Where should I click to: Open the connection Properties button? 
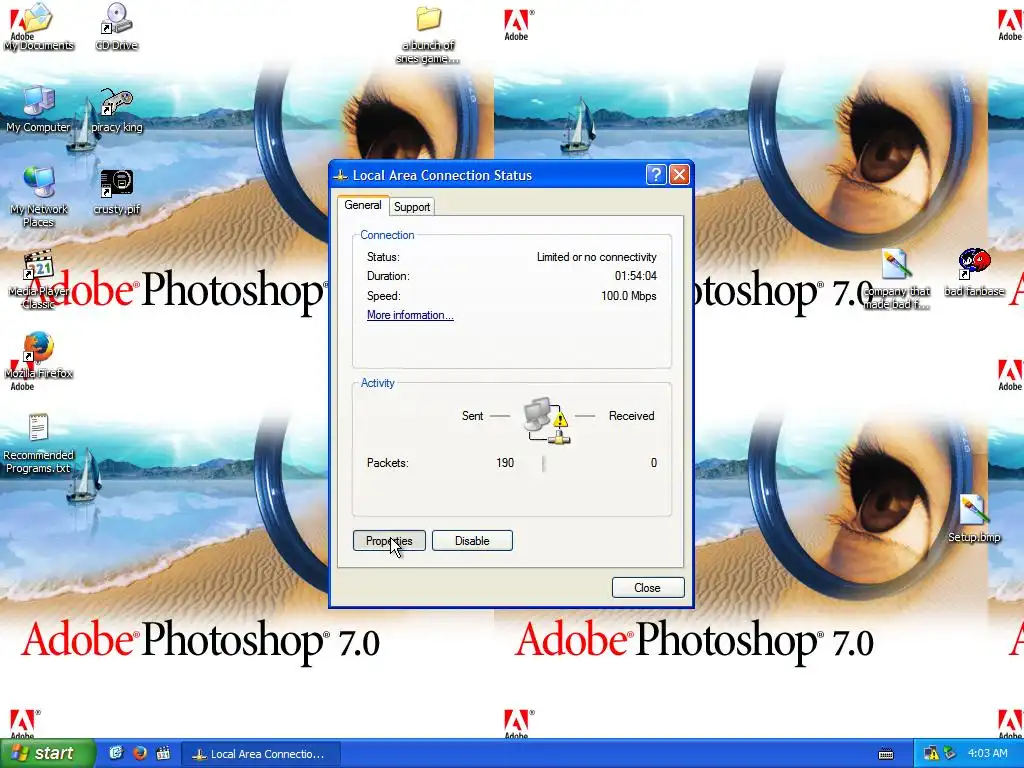[x=389, y=541]
